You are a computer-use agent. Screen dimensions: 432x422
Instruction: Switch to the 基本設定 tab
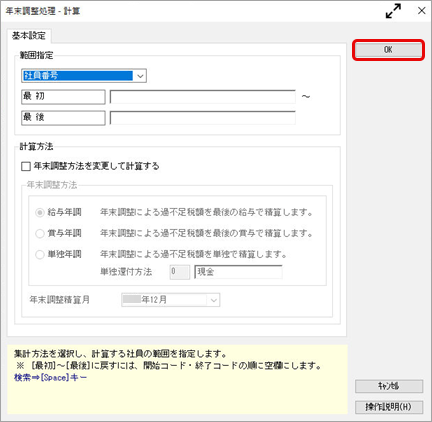[x=29, y=36]
